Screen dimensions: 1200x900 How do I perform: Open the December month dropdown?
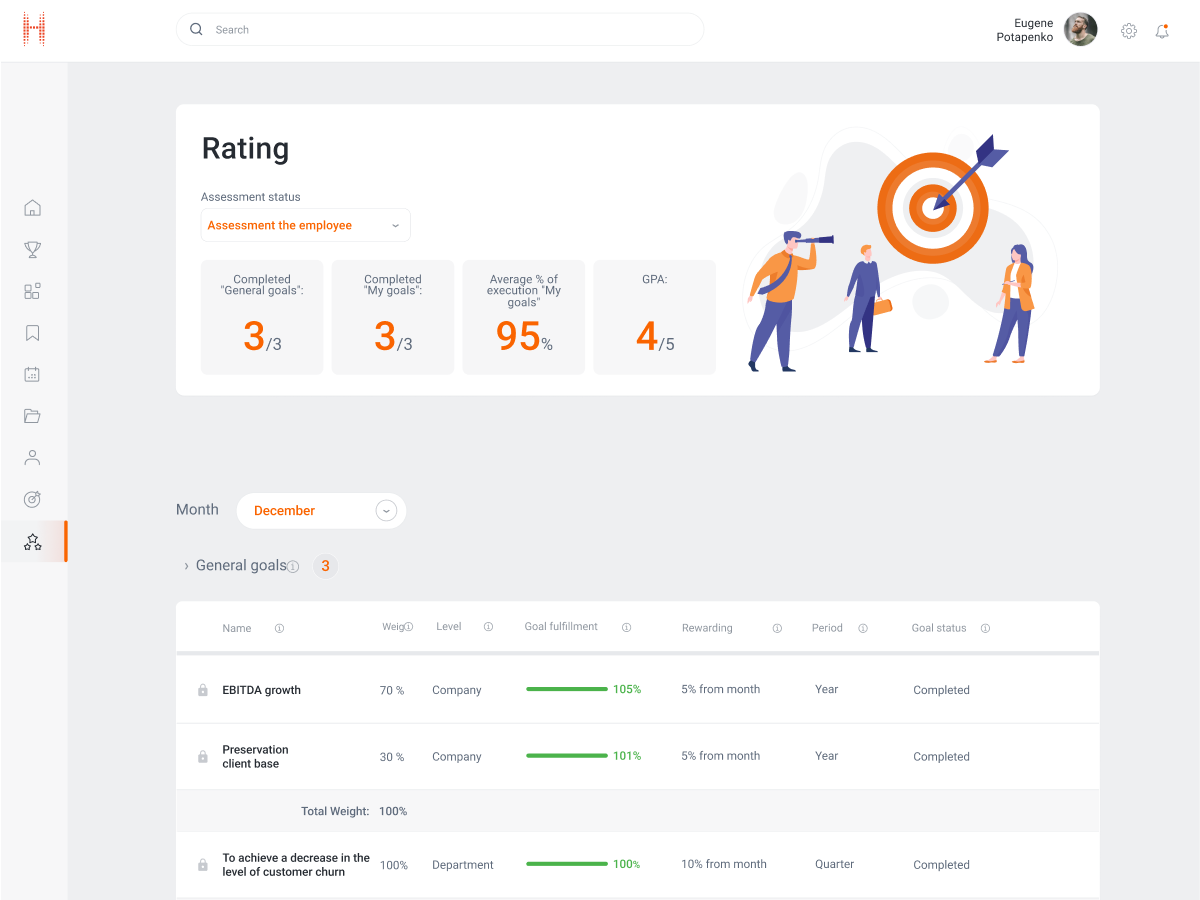[321, 511]
